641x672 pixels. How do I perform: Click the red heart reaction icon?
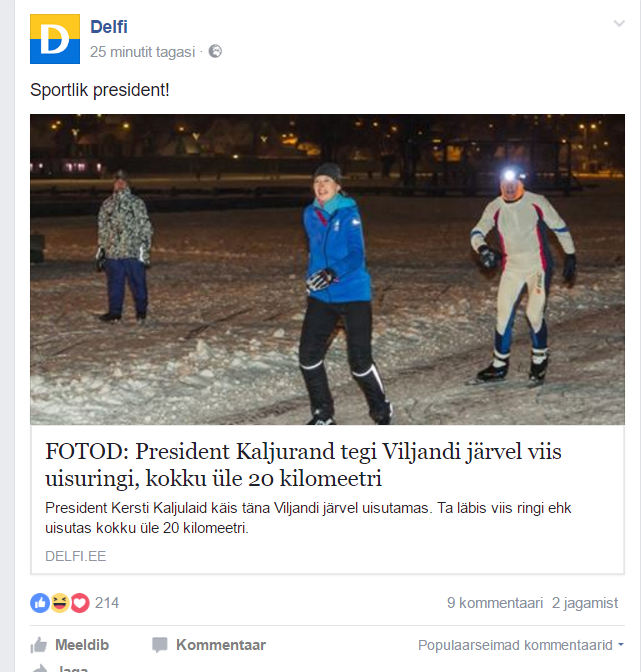[80, 603]
